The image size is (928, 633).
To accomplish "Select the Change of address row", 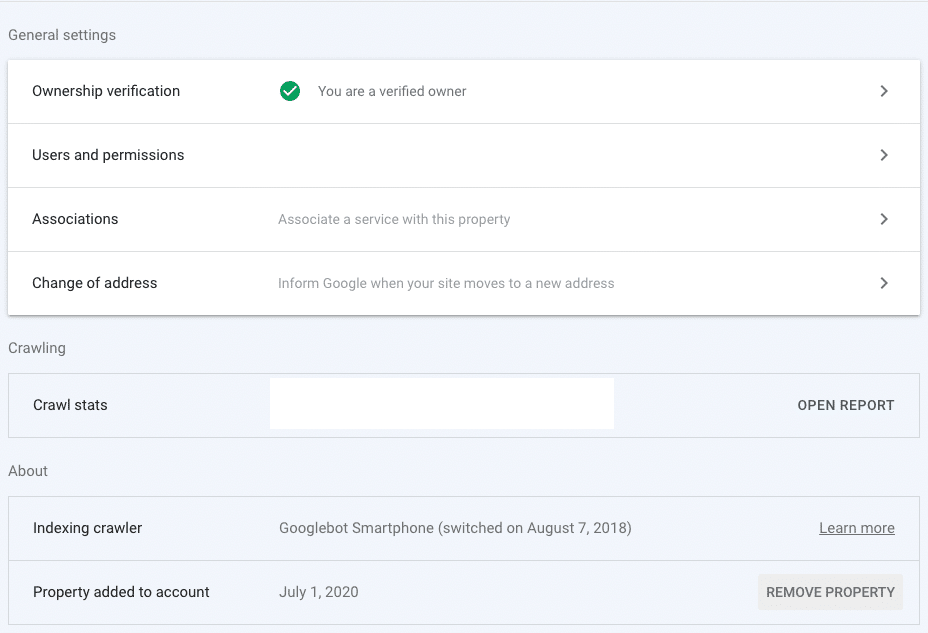I will tap(94, 283).
